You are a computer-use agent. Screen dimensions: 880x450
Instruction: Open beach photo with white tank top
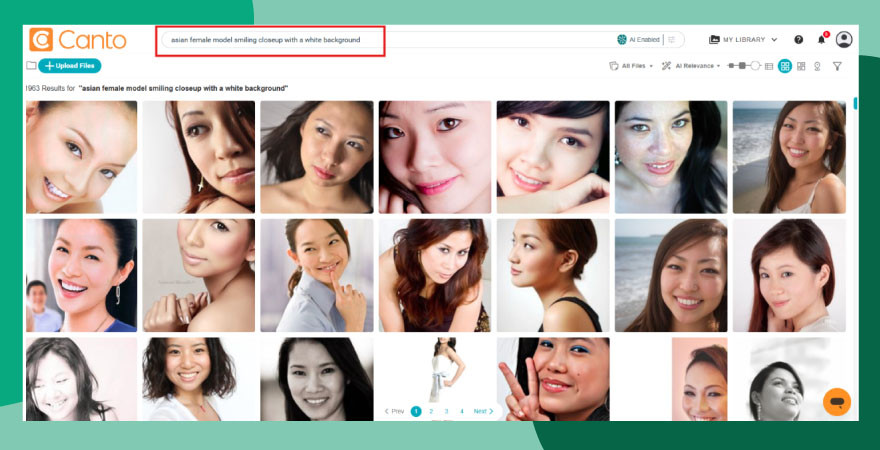coord(789,157)
